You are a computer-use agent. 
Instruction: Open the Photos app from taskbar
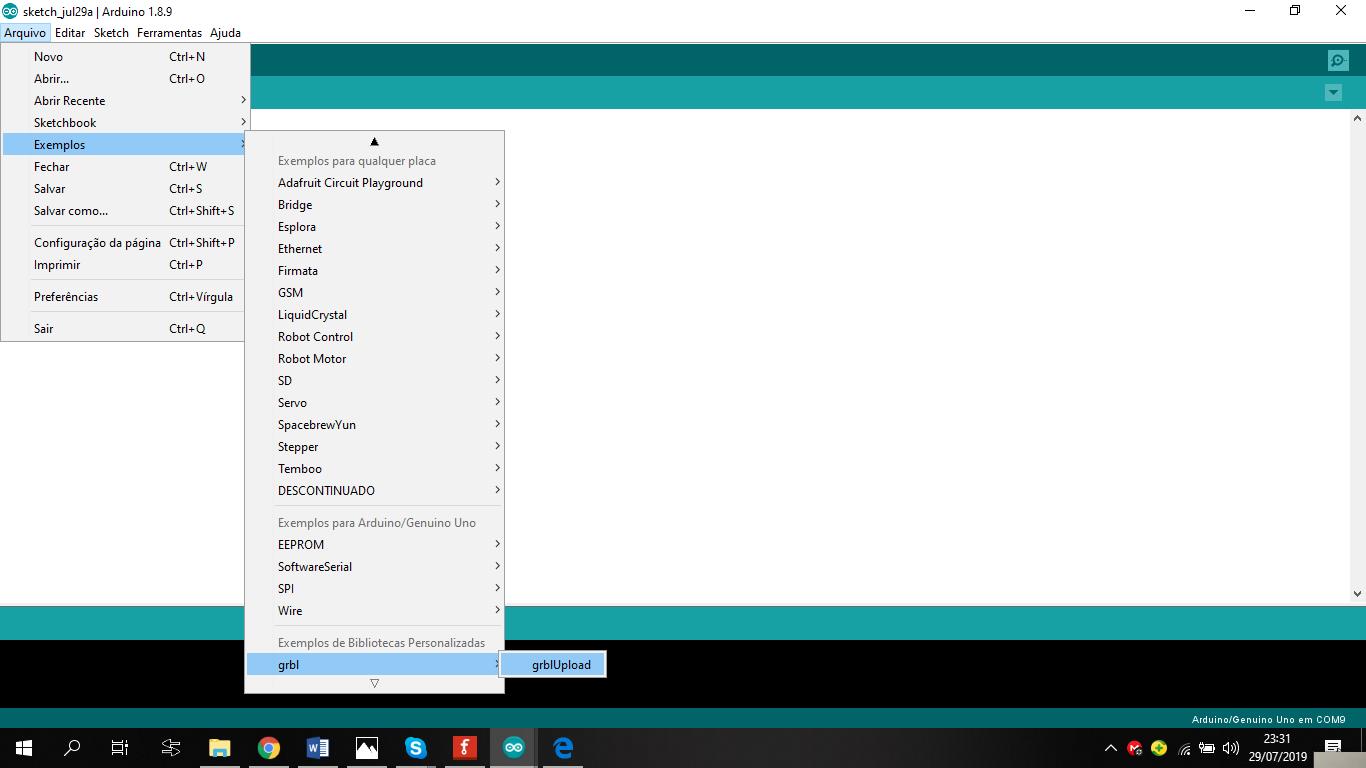(366, 747)
